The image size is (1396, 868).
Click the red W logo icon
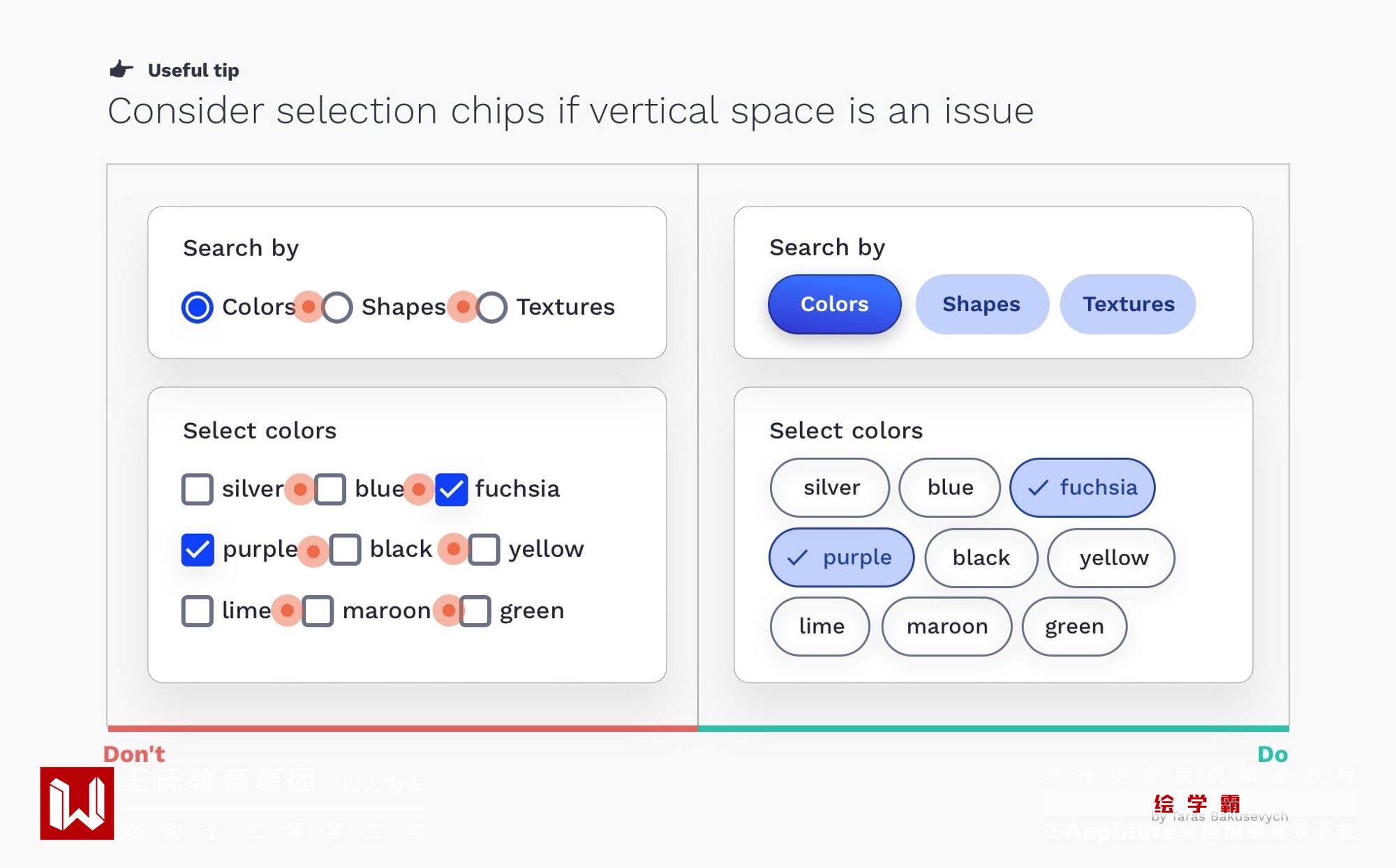(x=77, y=803)
